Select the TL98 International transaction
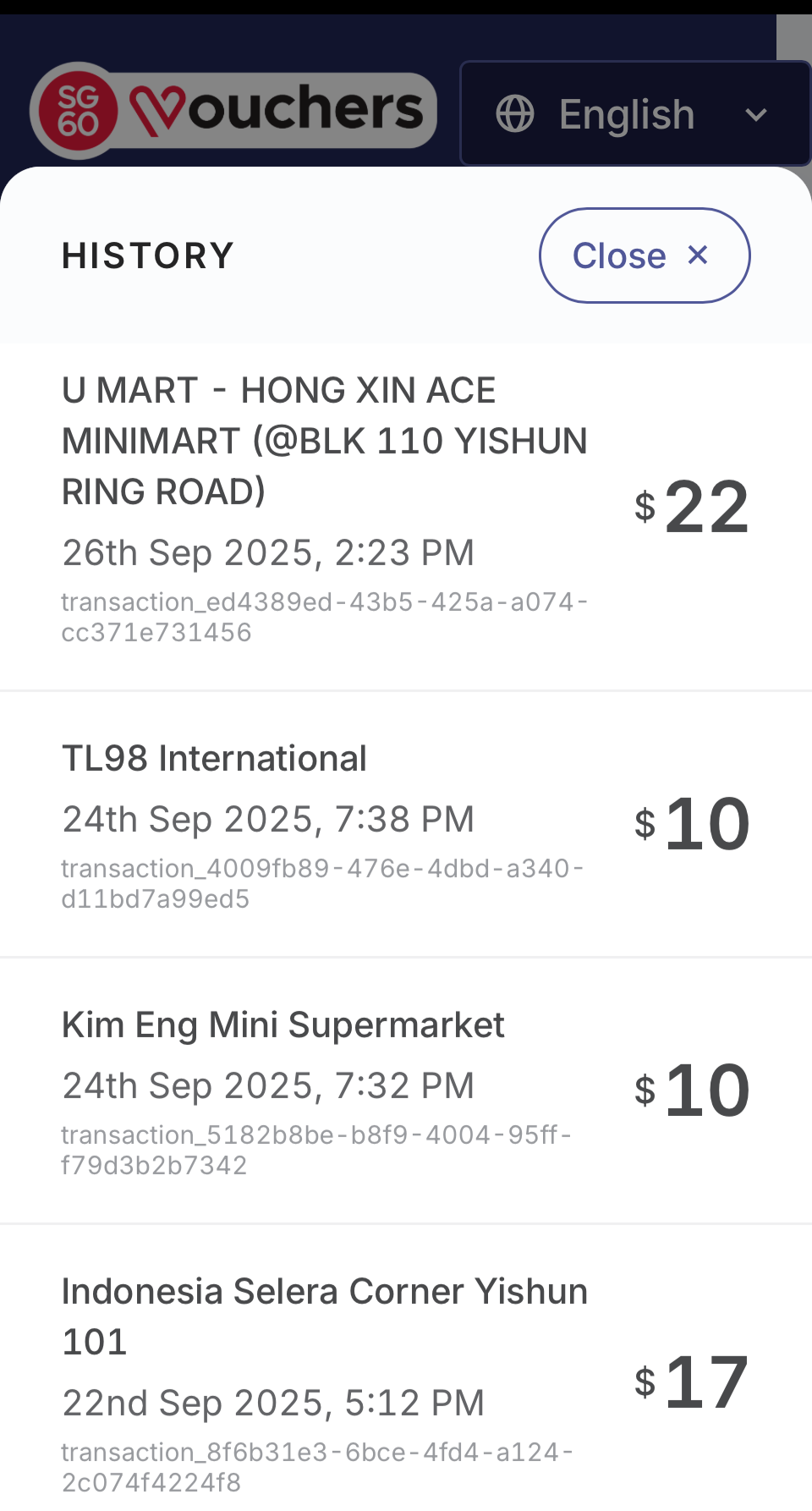 click(x=214, y=758)
